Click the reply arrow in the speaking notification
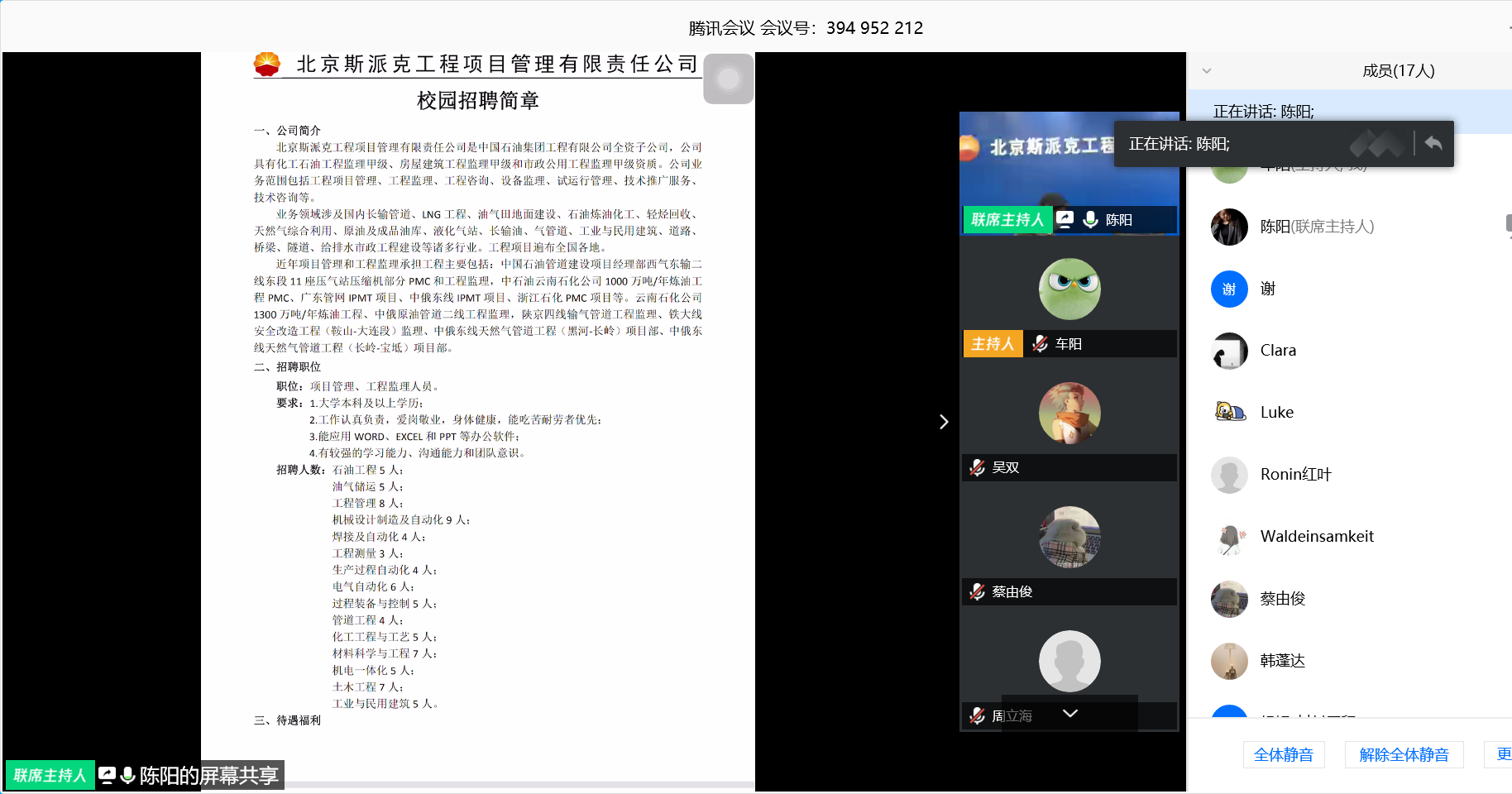The image size is (1512, 794). [1433, 141]
